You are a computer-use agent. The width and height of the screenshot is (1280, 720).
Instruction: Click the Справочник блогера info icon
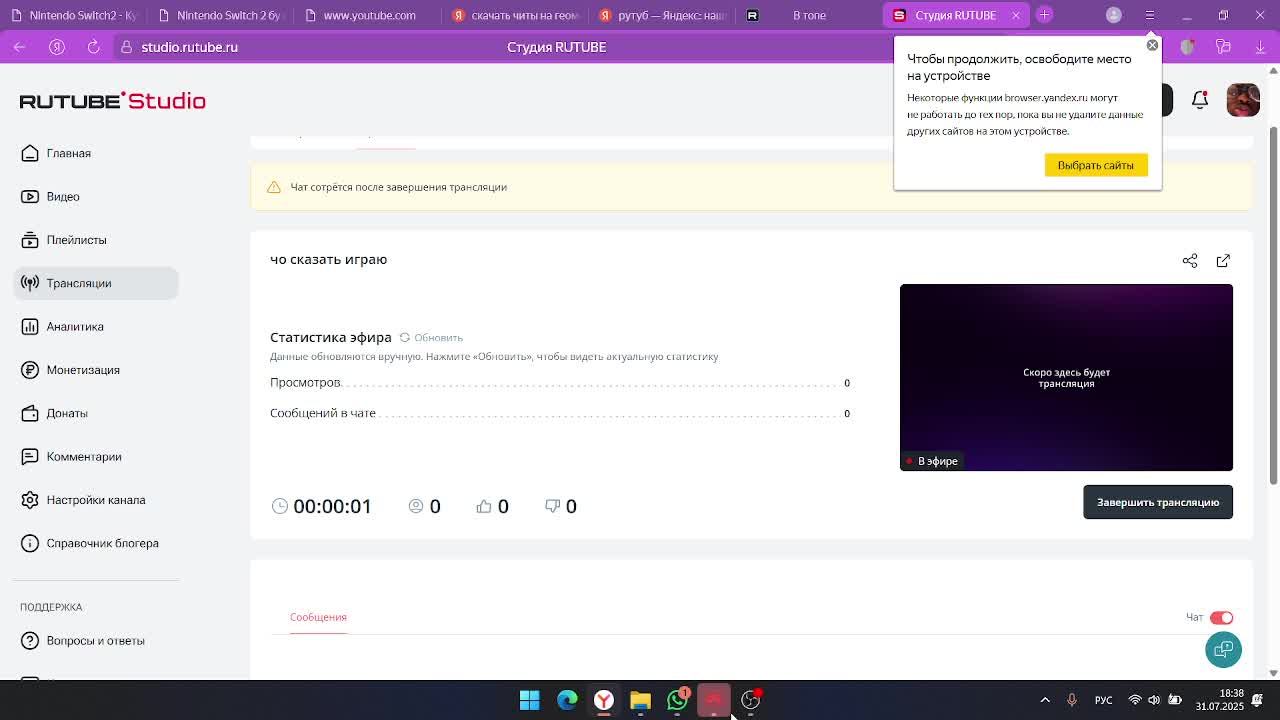pyautogui.click(x=30, y=543)
